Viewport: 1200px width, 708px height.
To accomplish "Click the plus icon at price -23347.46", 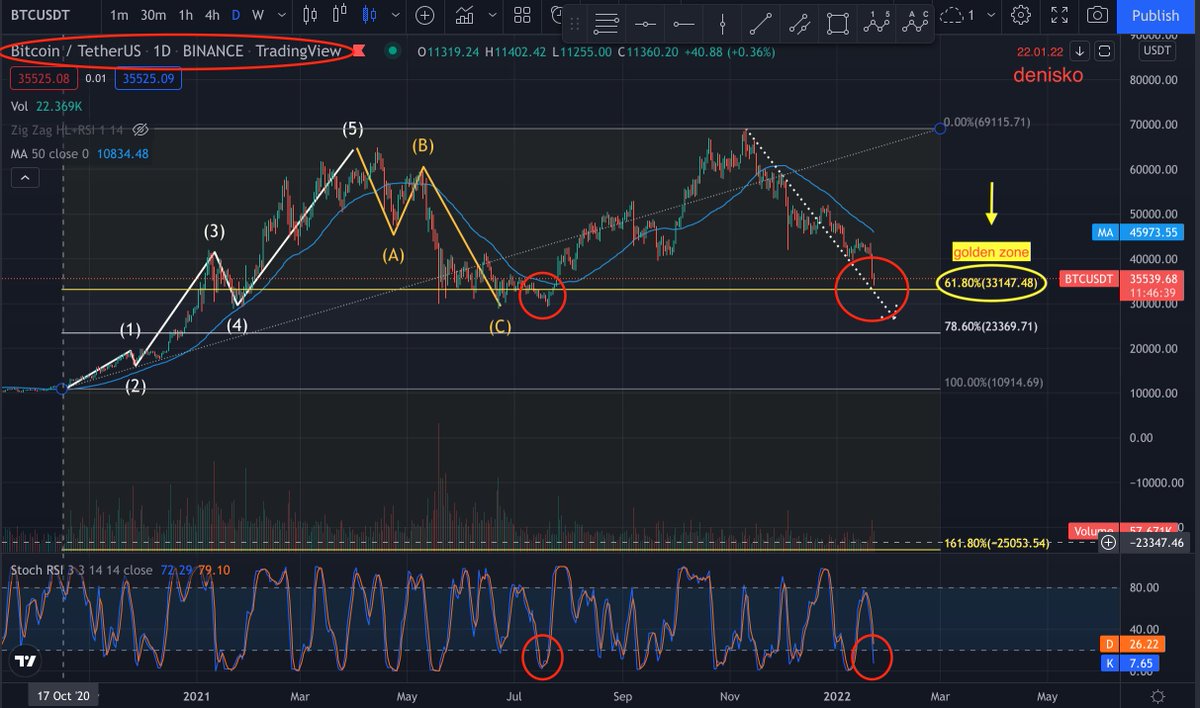I will tap(1108, 543).
